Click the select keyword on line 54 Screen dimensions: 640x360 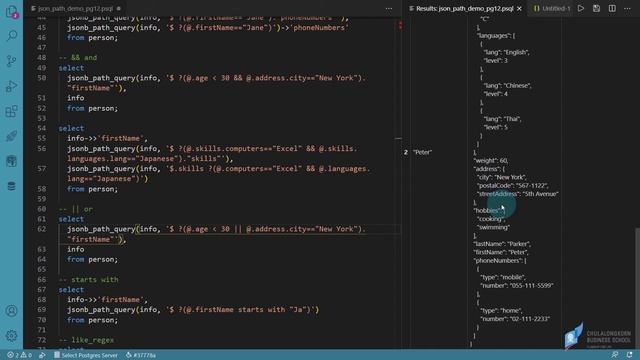coord(71,128)
